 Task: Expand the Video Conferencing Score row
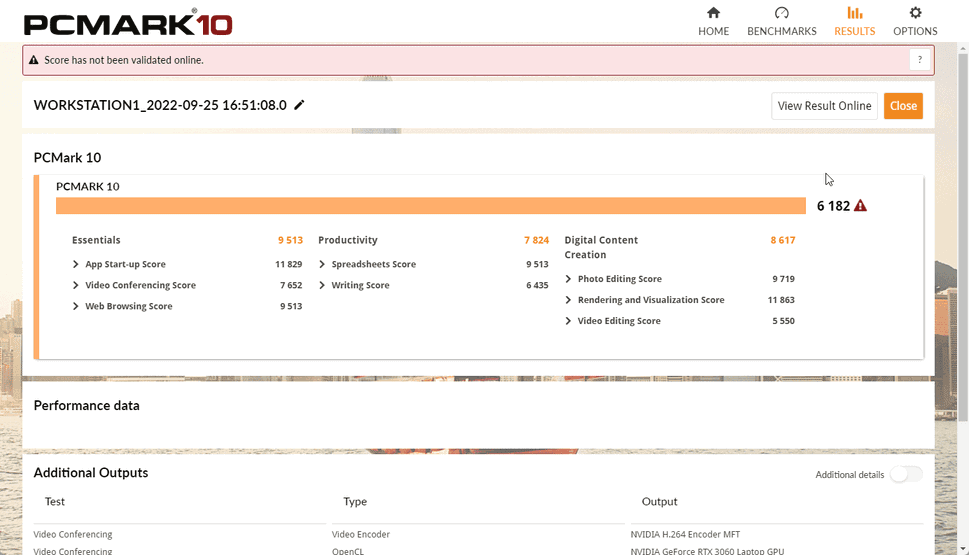point(76,285)
